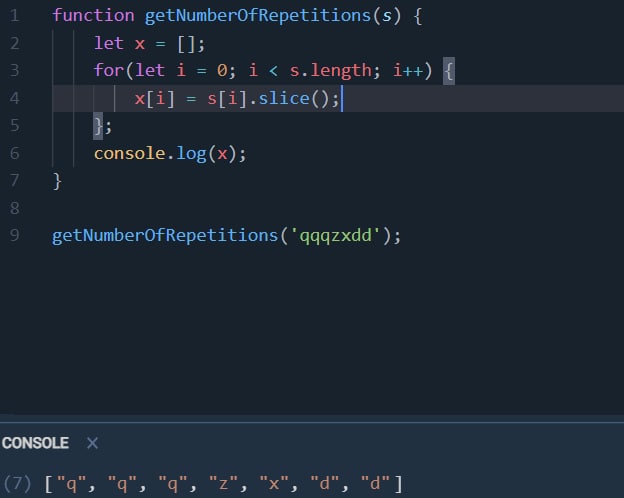Click 'i++' in the for loop
This screenshot has height=498, width=624.
408,70
